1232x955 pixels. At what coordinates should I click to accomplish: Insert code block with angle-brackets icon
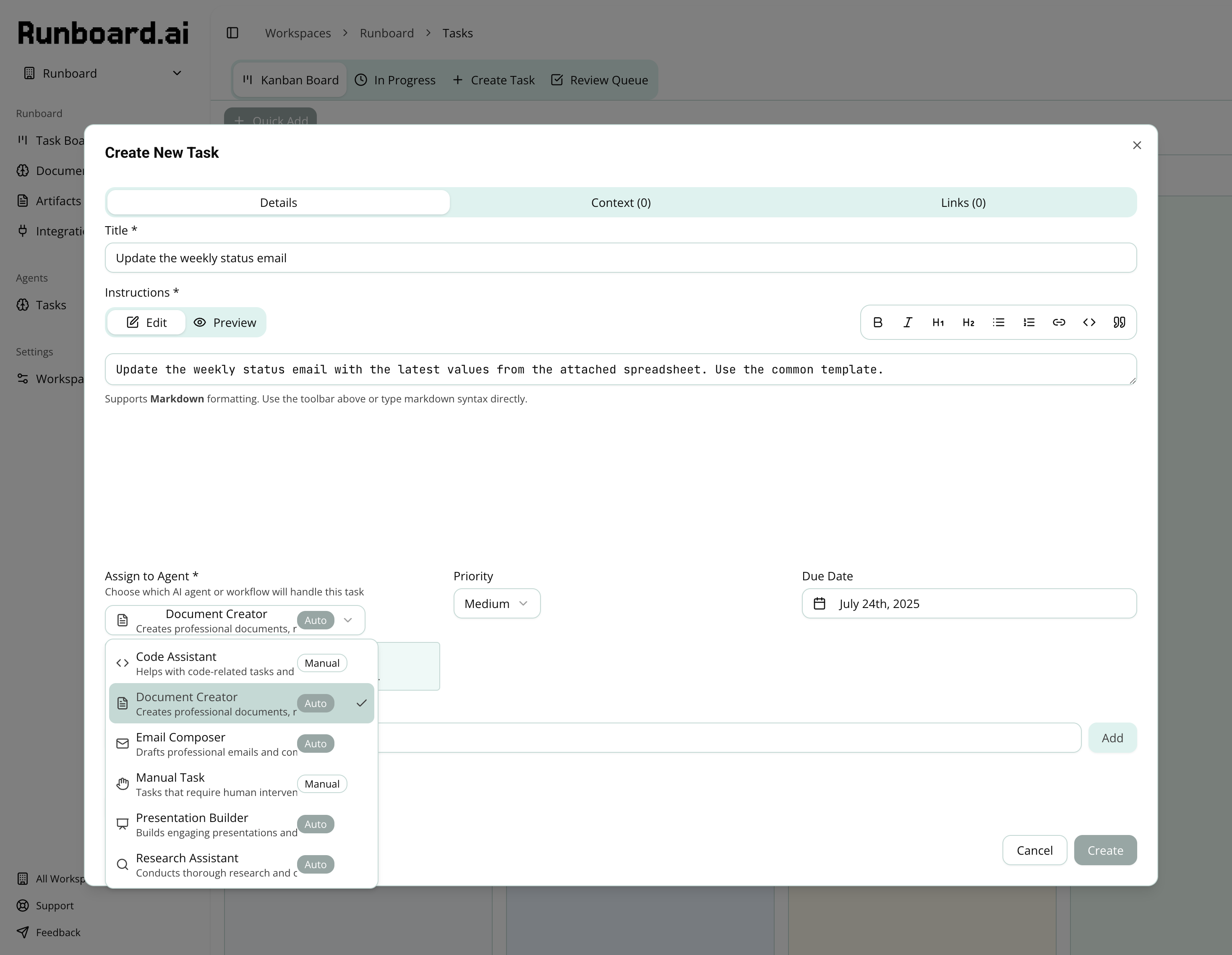(x=1089, y=322)
